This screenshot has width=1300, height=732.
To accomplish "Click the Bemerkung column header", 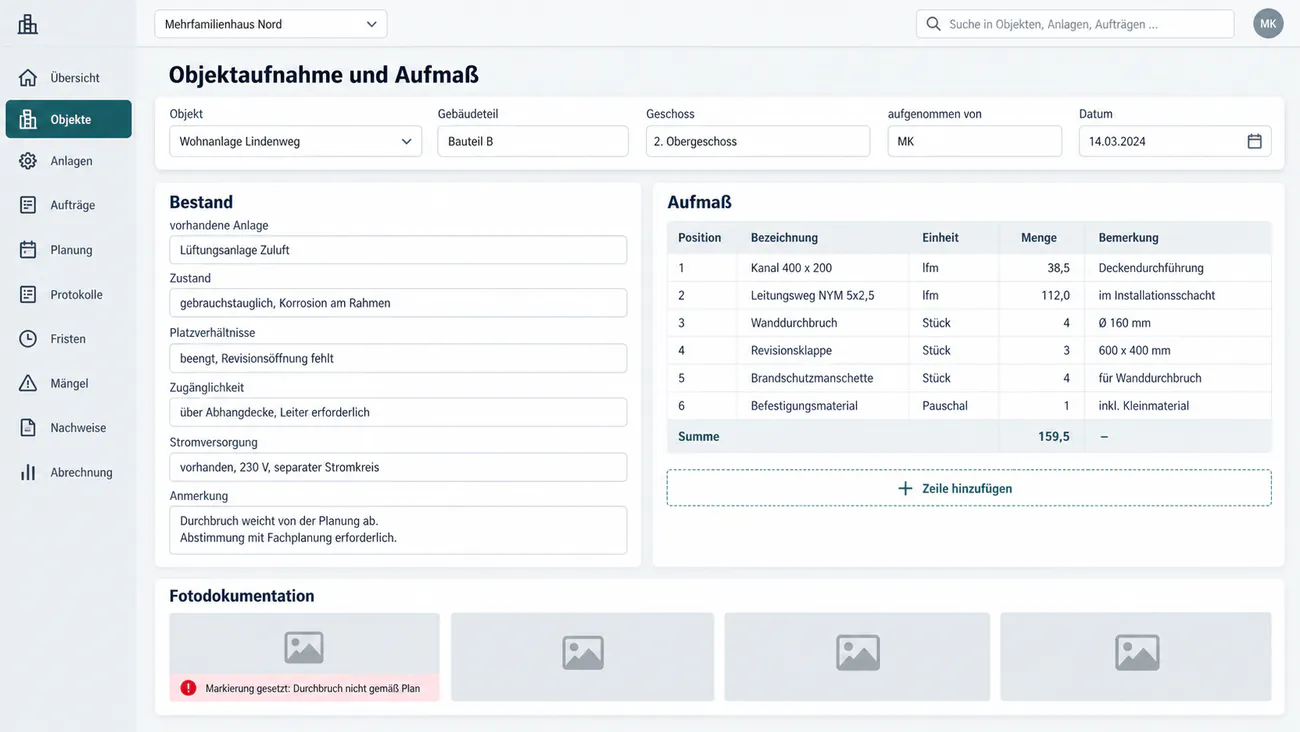I will (x=1128, y=238).
